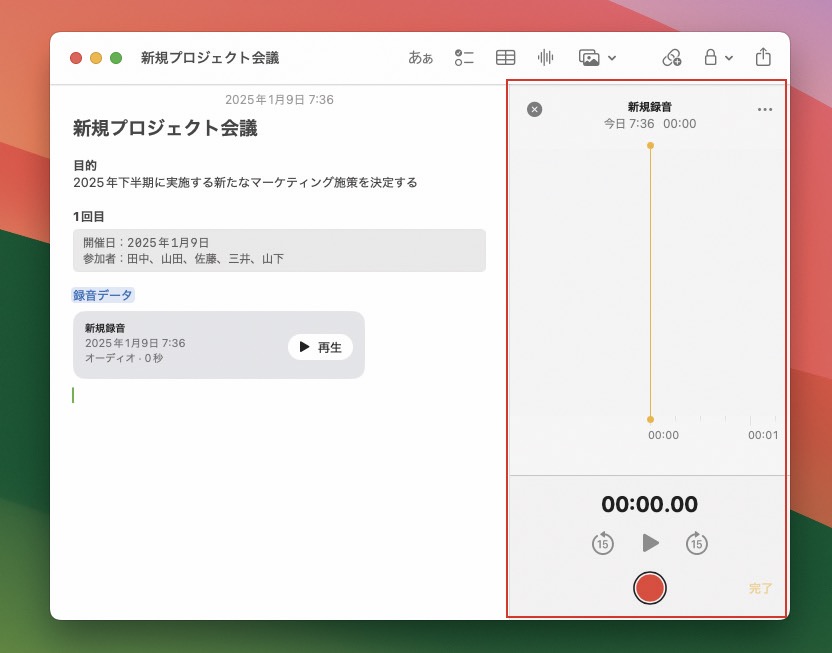Screen dimensions: 832x653
Task: Skip back 15 seconds in recording
Action: [x=602, y=543]
